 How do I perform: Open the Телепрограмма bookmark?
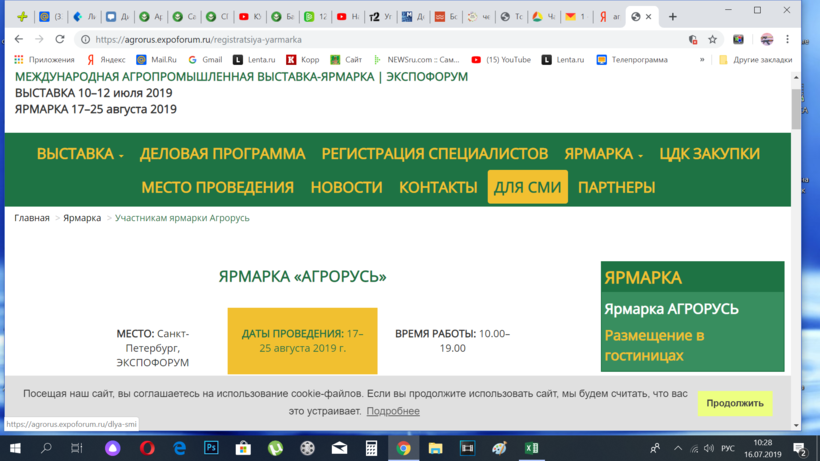(632, 60)
